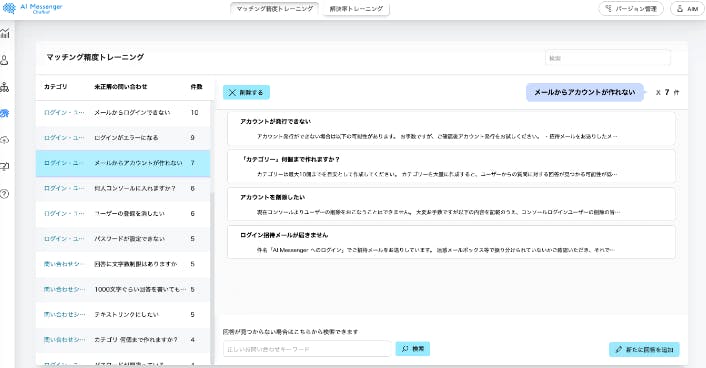The height and width of the screenshot is (368, 706).
Task: Select row カテゴリ 何個まで作れますか?
Action: pyautogui.click(x=123, y=340)
